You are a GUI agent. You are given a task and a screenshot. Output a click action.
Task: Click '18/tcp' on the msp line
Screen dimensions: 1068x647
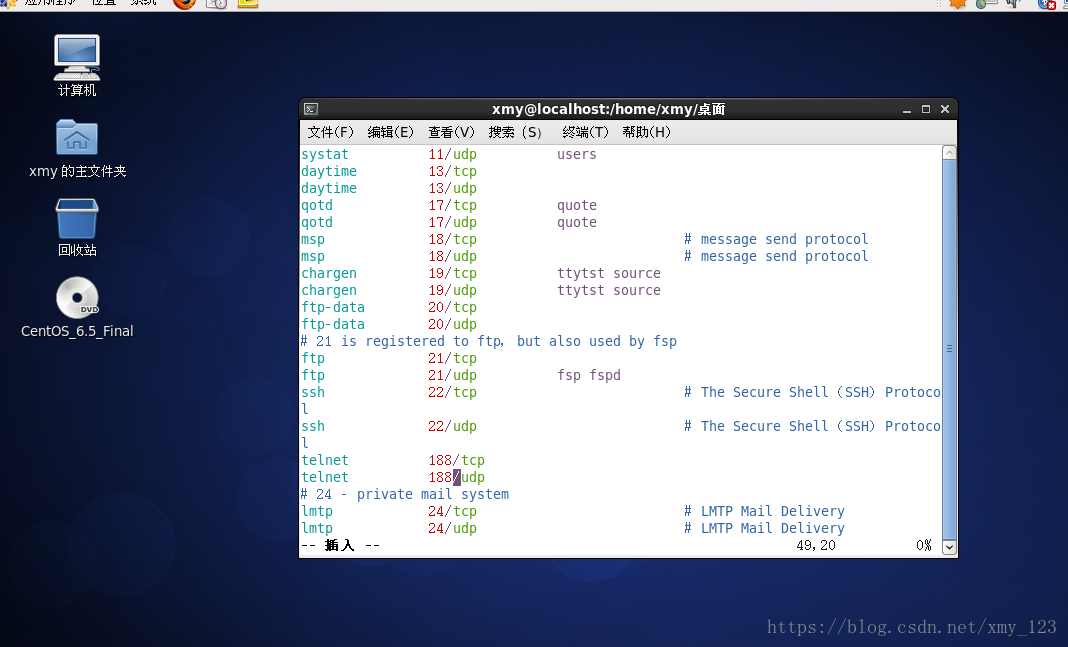pos(452,240)
